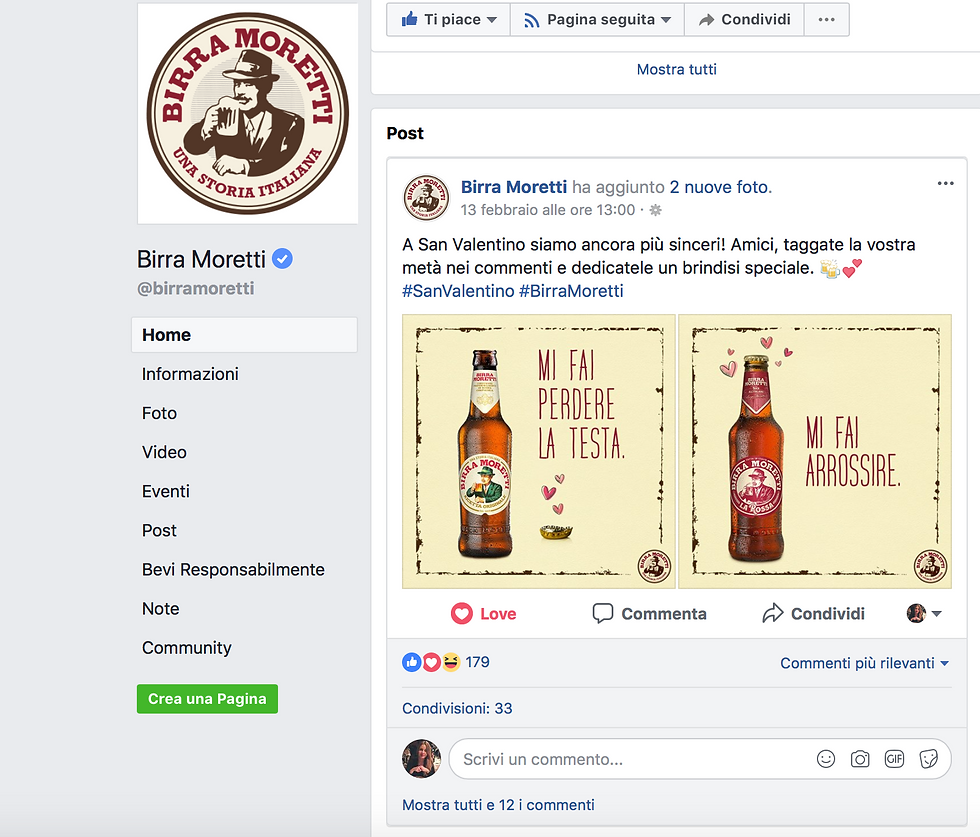Viewport: 980px width, 837px height.
Task: Open the Eventi sidebar section
Action: click(x=165, y=491)
